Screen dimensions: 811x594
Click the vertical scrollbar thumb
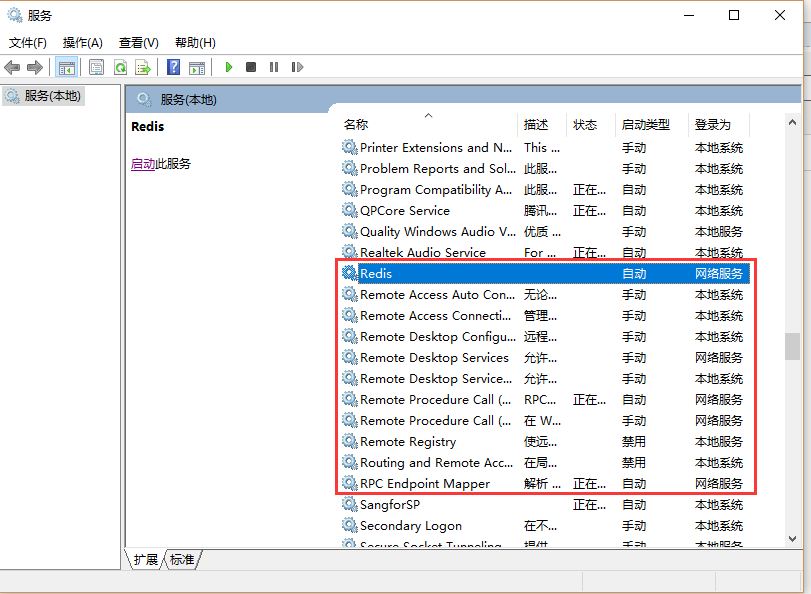pyautogui.click(x=792, y=346)
